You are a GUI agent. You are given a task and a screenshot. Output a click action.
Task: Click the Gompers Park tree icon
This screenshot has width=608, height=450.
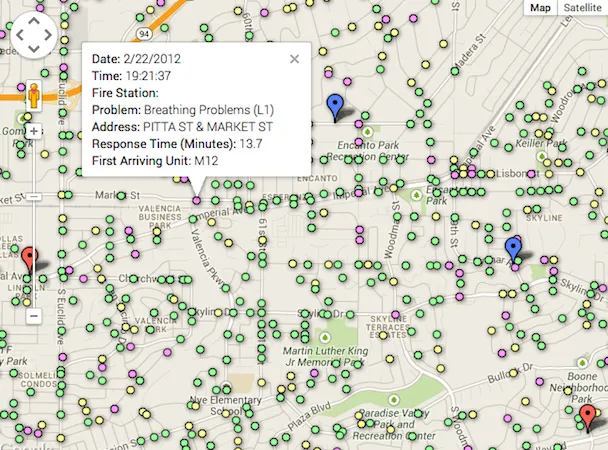[x=22, y=117]
